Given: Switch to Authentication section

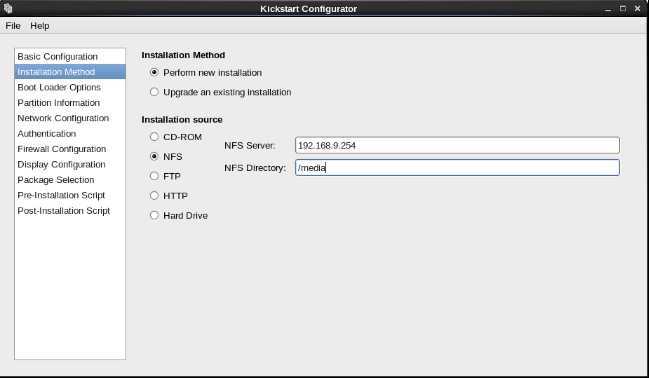Looking at the screenshot, I should click(70, 134).
